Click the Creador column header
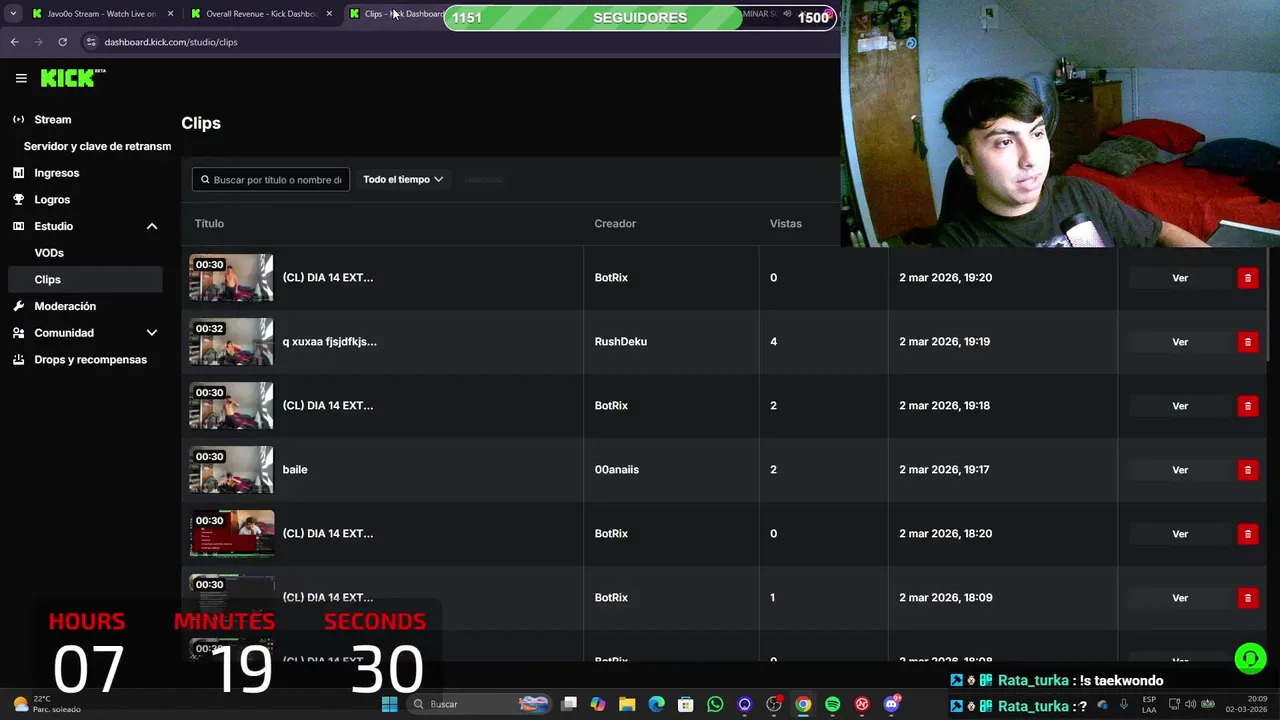Image resolution: width=1280 pixels, height=720 pixels. (615, 224)
